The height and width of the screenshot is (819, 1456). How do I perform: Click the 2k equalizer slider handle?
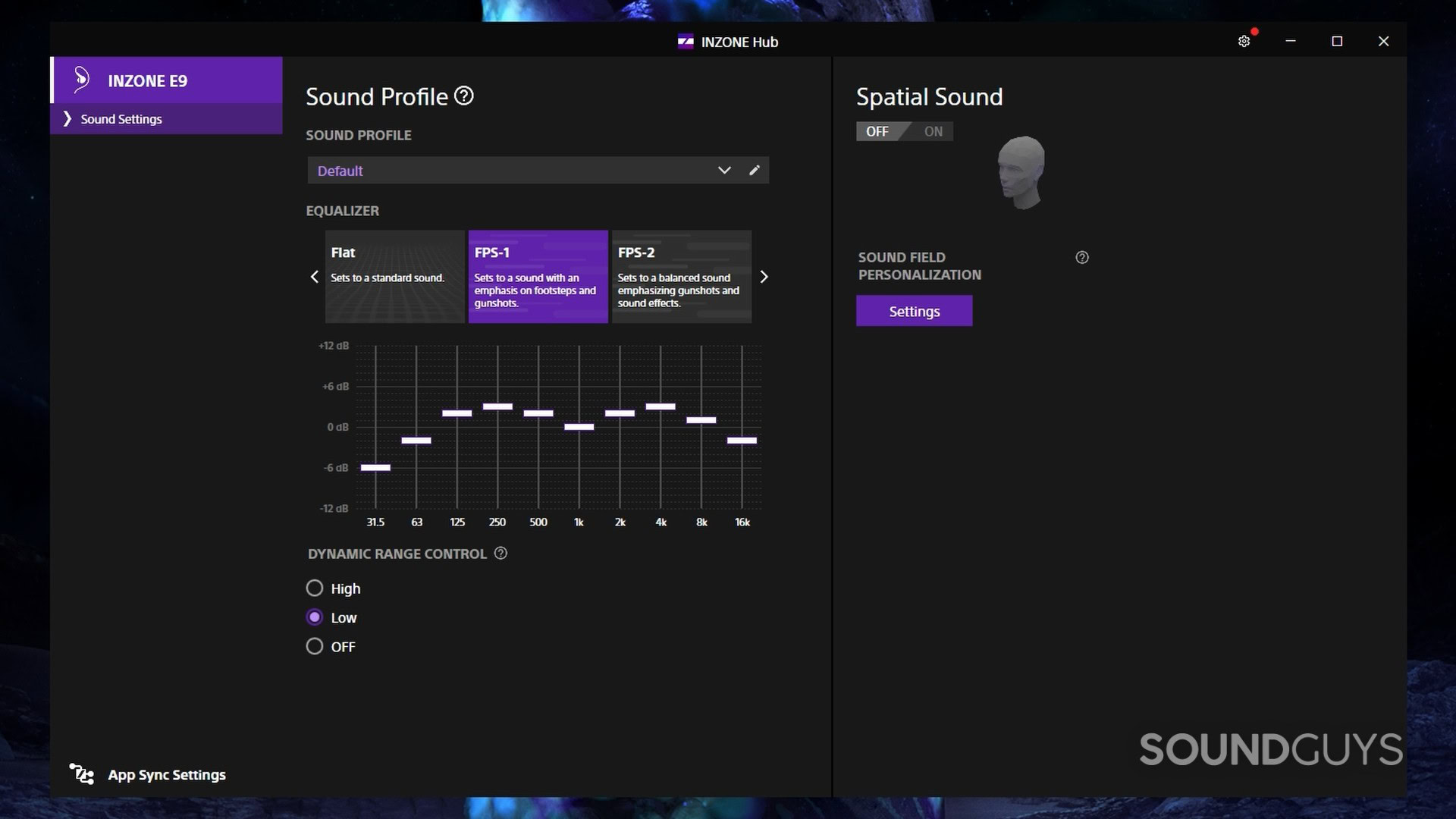[x=620, y=413]
